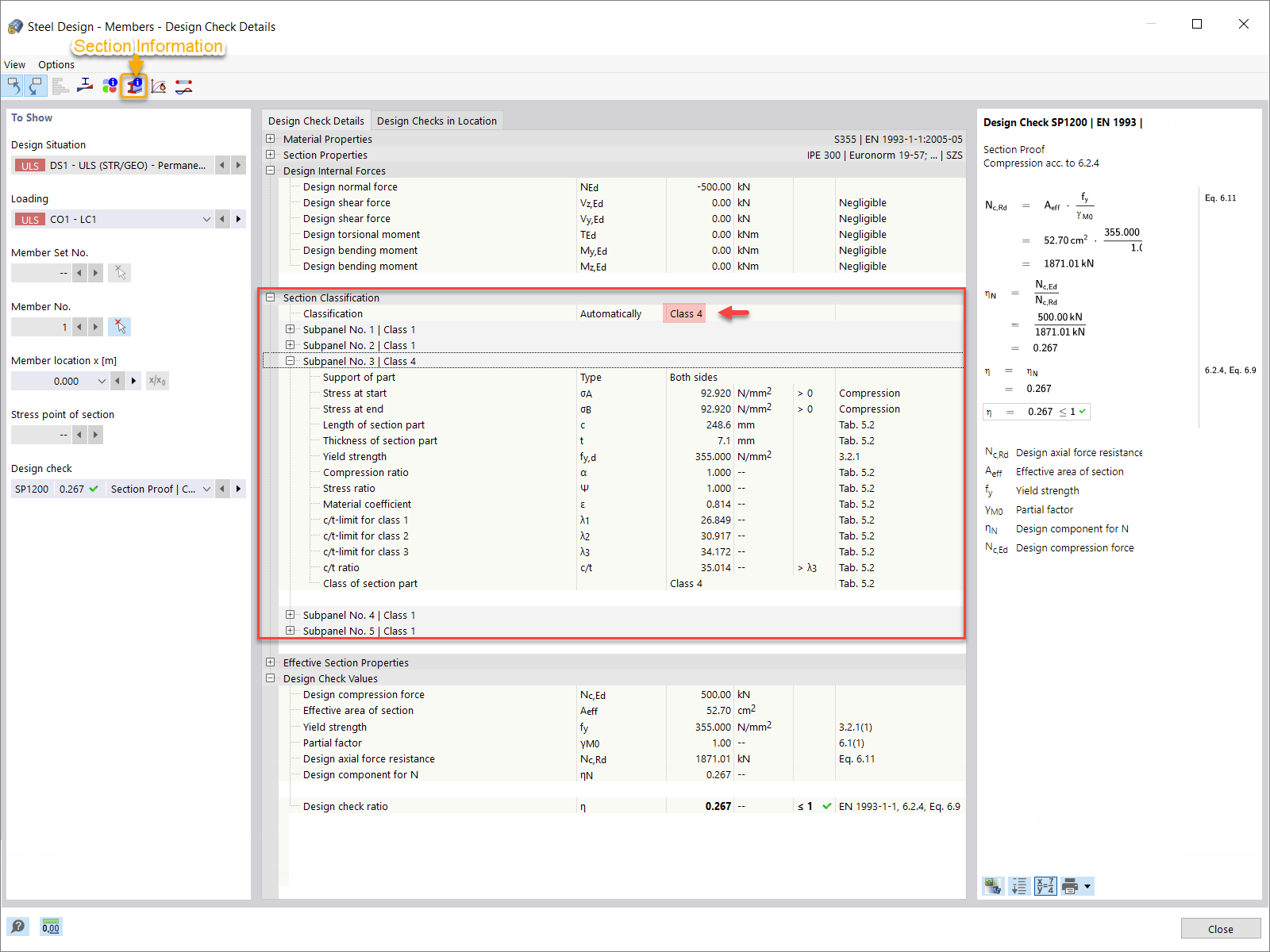Click the Stress point of section field

point(41,435)
